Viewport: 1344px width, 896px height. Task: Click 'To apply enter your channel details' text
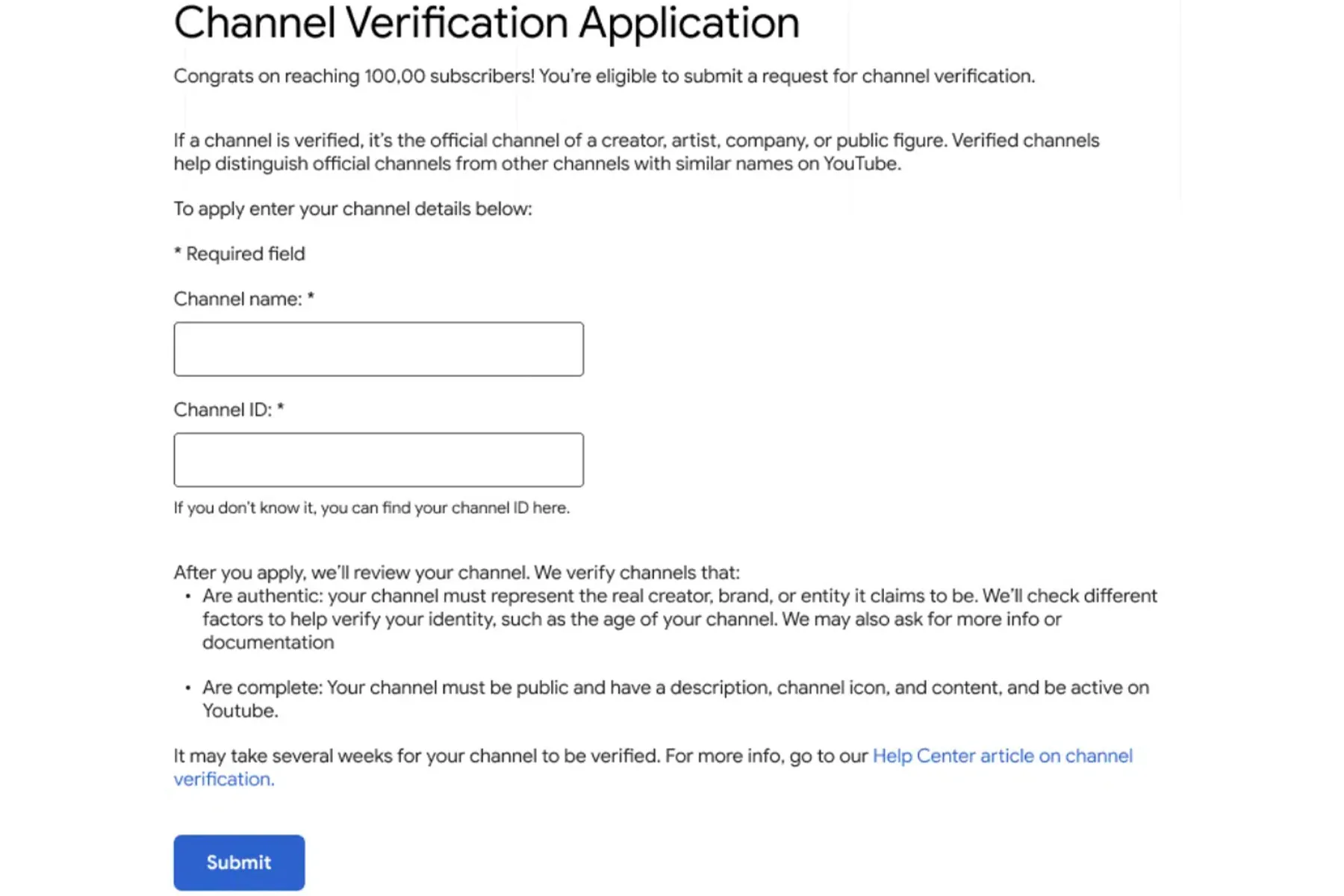352,209
